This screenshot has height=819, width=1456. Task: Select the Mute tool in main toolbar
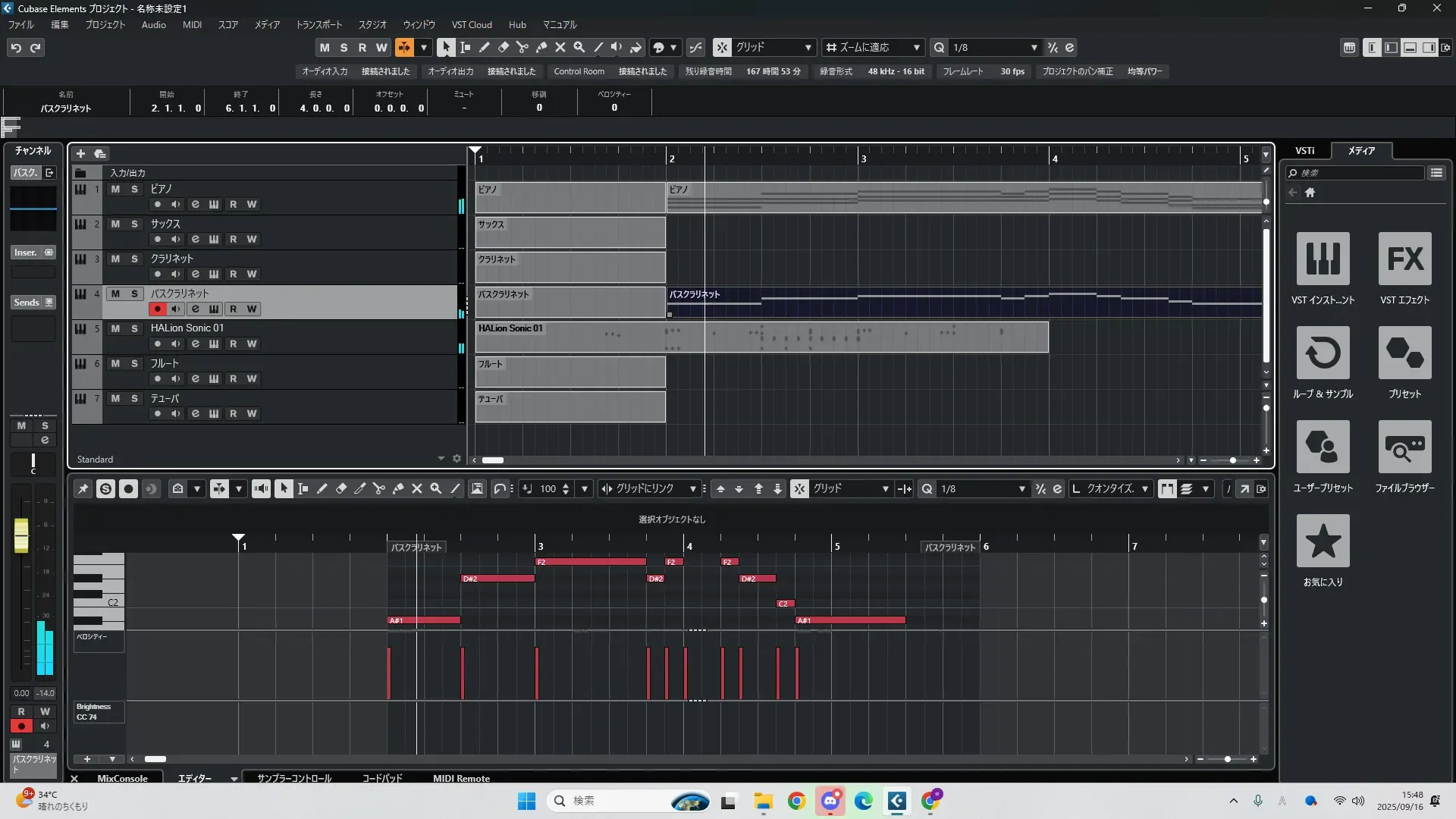[560, 47]
